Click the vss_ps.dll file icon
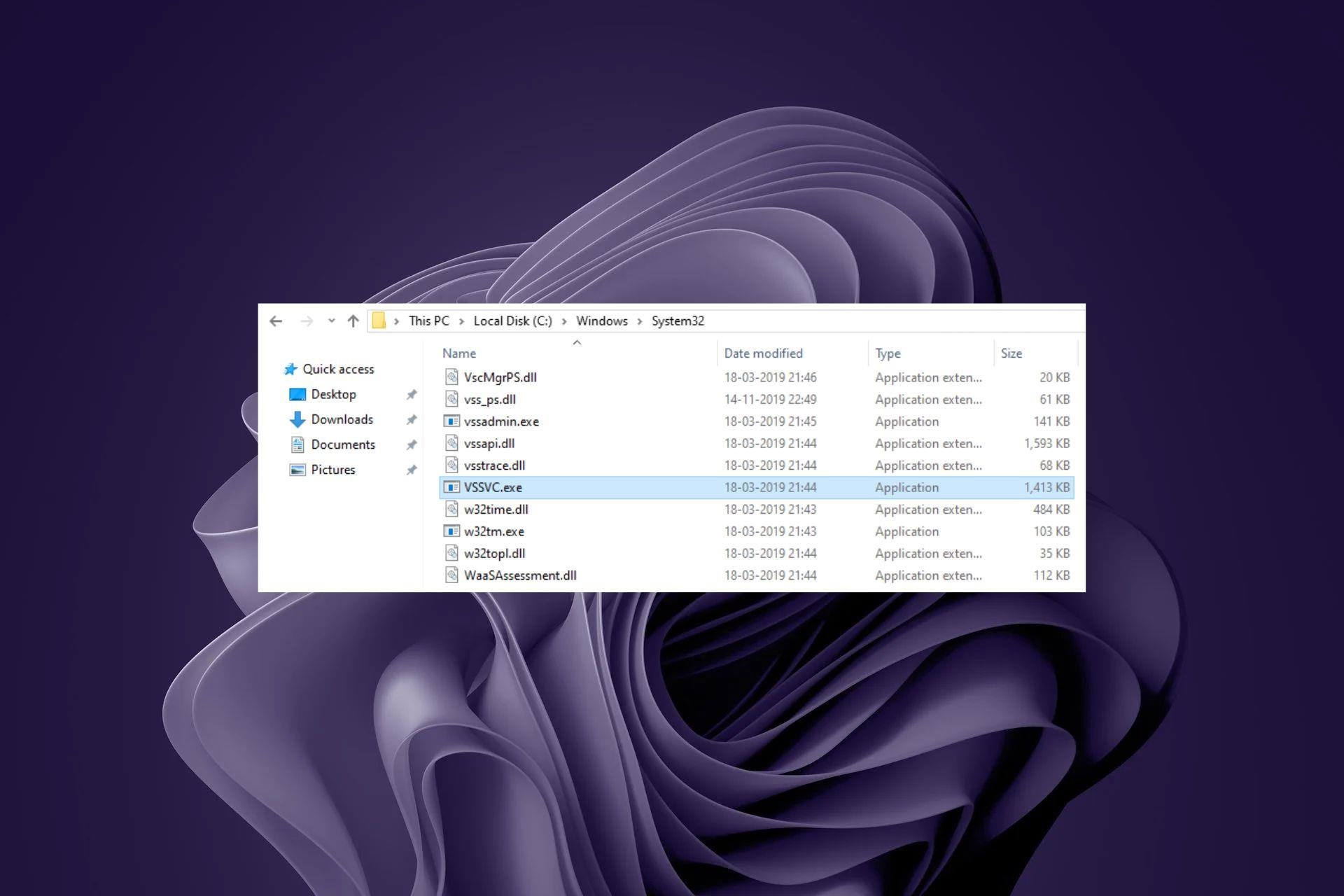1344x896 pixels. 452,399
